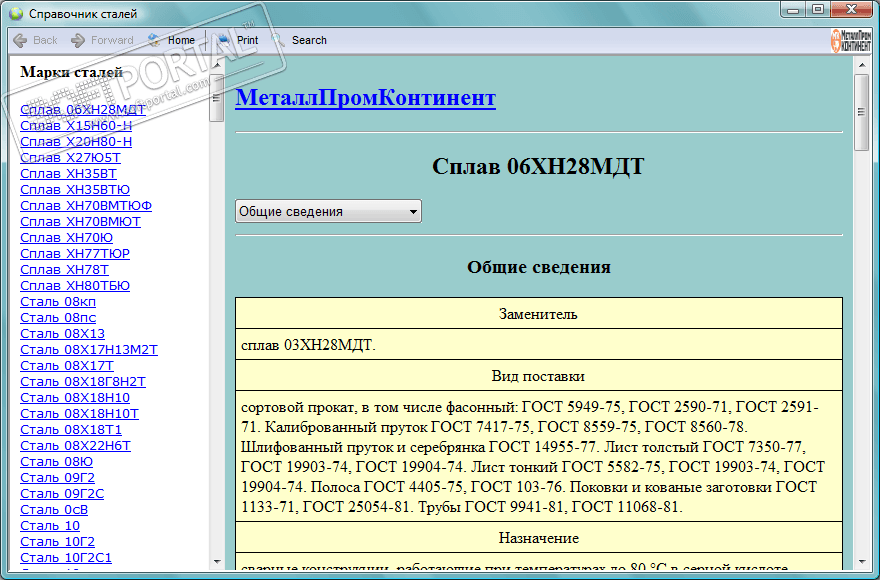Open Сталь 09Г2С entry
The width and height of the screenshot is (880, 580).
pyautogui.click(x=62, y=494)
